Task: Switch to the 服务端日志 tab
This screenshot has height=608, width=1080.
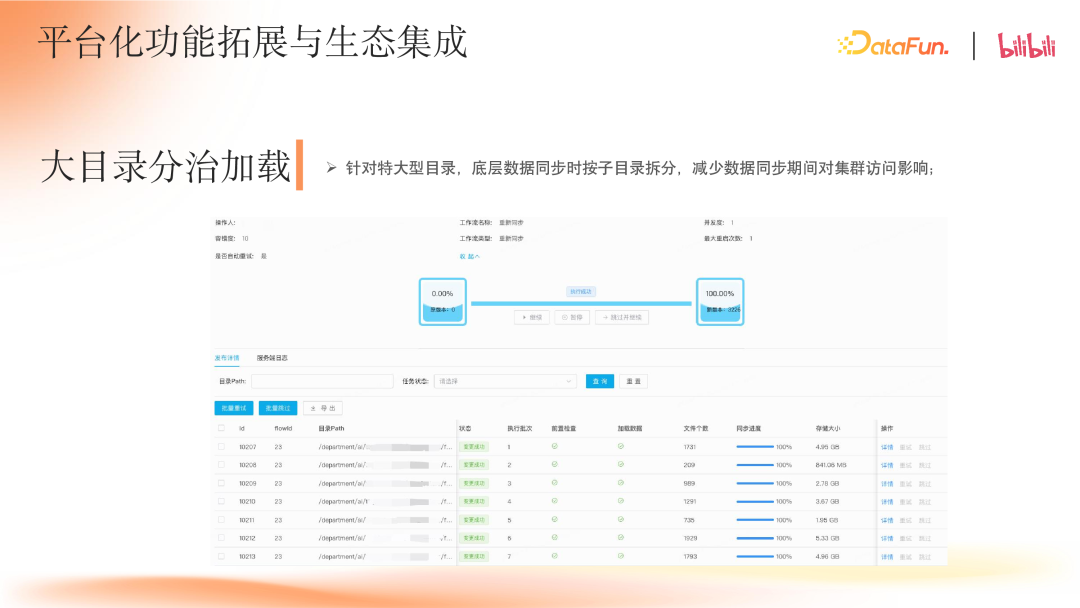Action: click(x=272, y=358)
